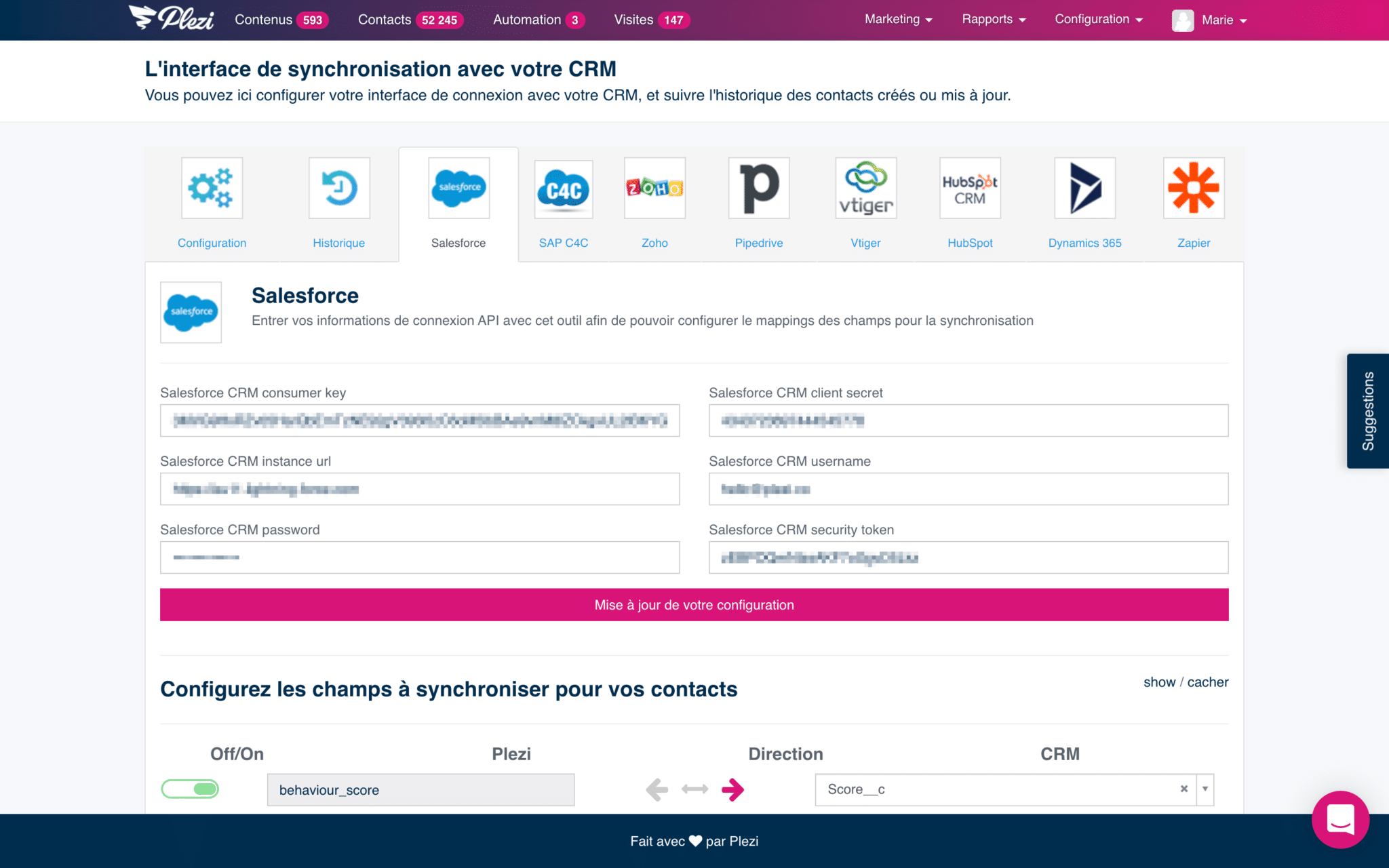Click Marie's avatar picture
This screenshot has width=1389, height=868.
(1183, 20)
